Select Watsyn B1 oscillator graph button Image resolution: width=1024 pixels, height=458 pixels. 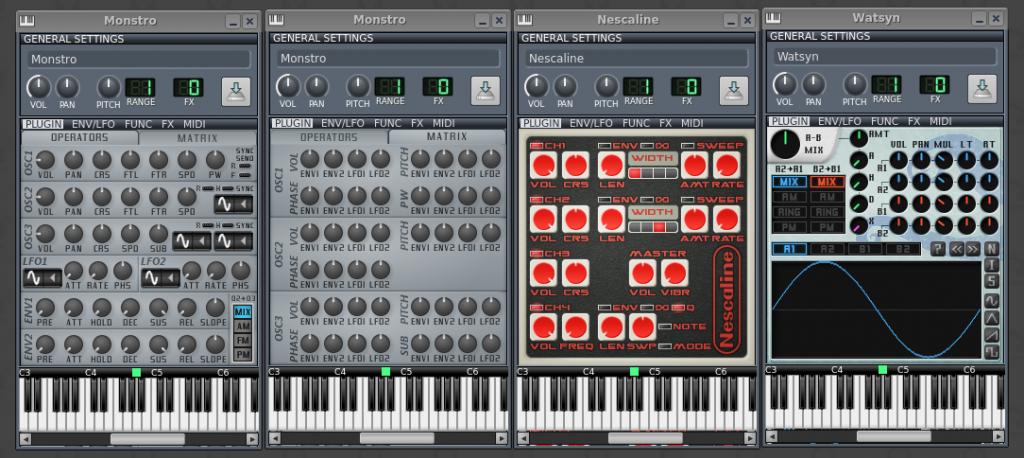point(865,249)
